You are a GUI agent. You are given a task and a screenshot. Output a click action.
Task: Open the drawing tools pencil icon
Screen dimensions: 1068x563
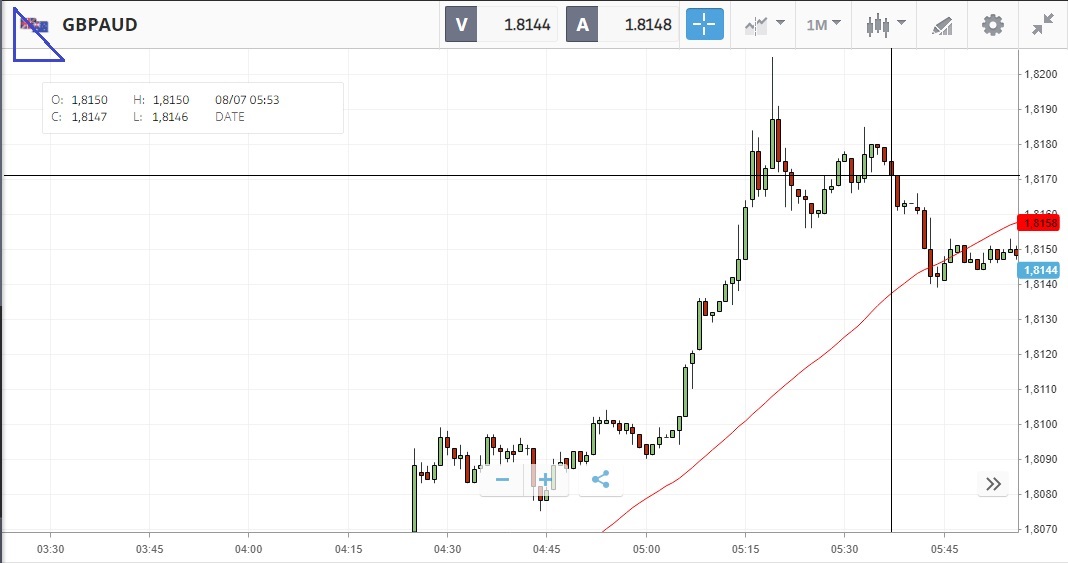941,25
